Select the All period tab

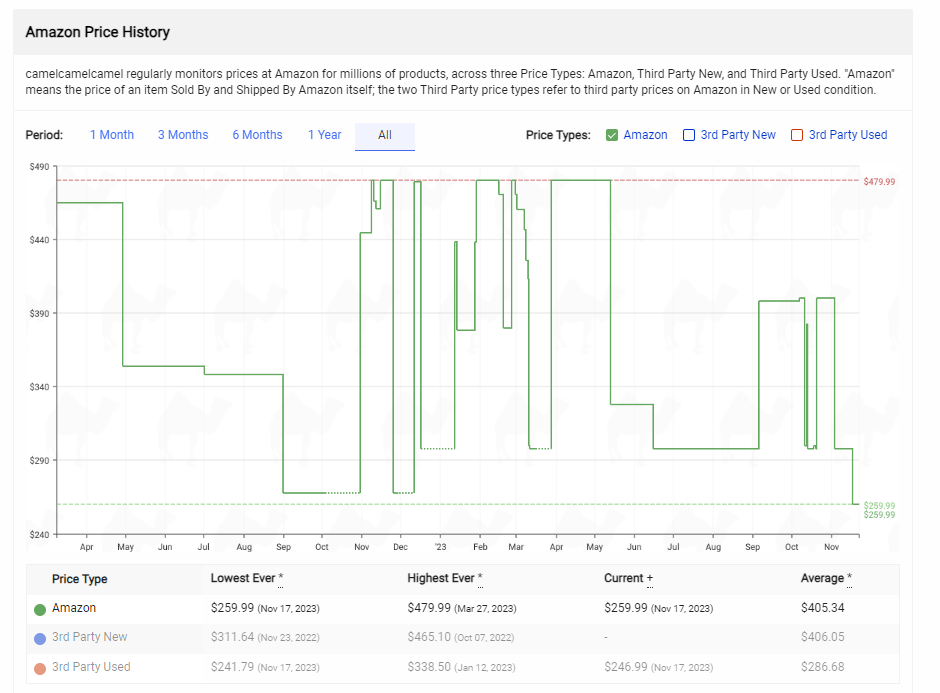385,135
